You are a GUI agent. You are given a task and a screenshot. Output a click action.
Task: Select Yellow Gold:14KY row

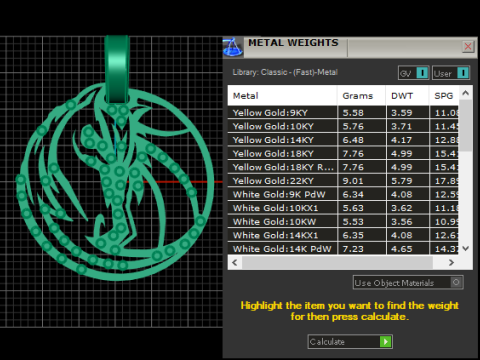coord(343,140)
